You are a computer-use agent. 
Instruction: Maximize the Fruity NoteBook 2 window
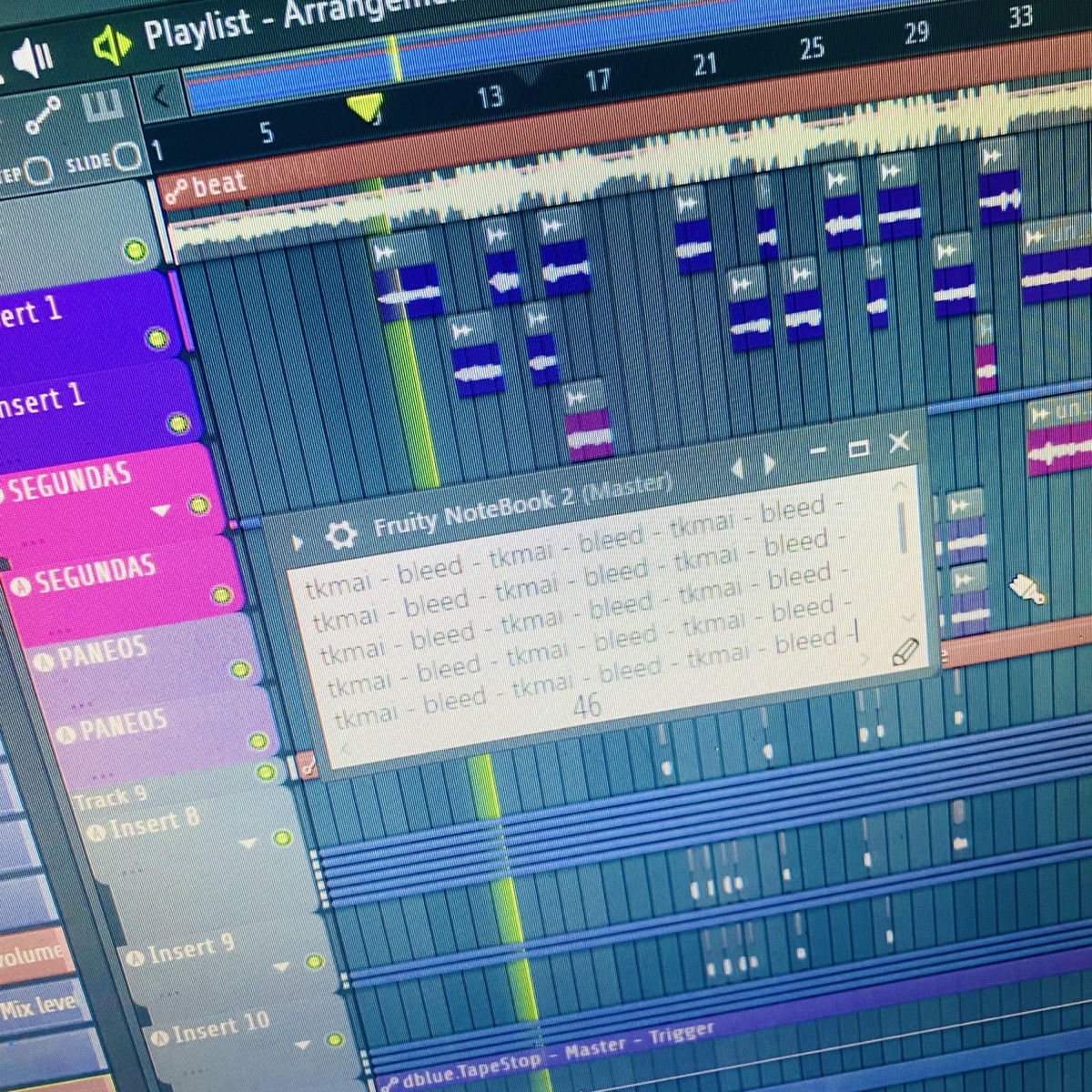[857, 449]
